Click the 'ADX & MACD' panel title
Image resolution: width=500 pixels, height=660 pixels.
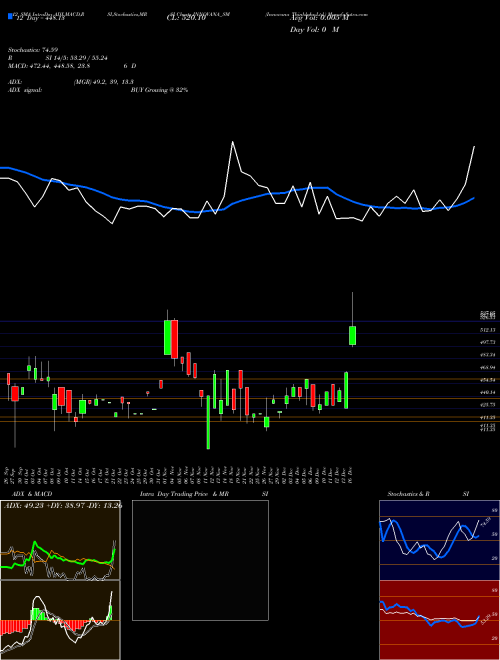[32, 494]
